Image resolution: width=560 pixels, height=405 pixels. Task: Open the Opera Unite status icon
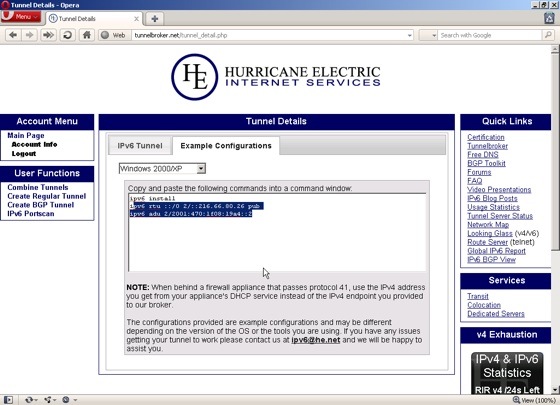[x=50, y=400]
